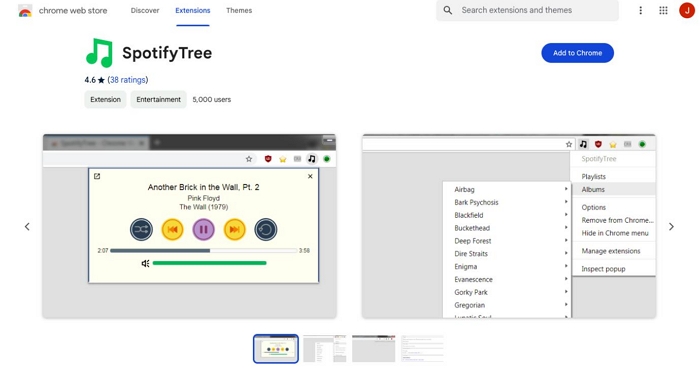Viewport: 700px width, 377px height.
Task: Click the green dot icon in first screenshot
Action: click(x=327, y=159)
